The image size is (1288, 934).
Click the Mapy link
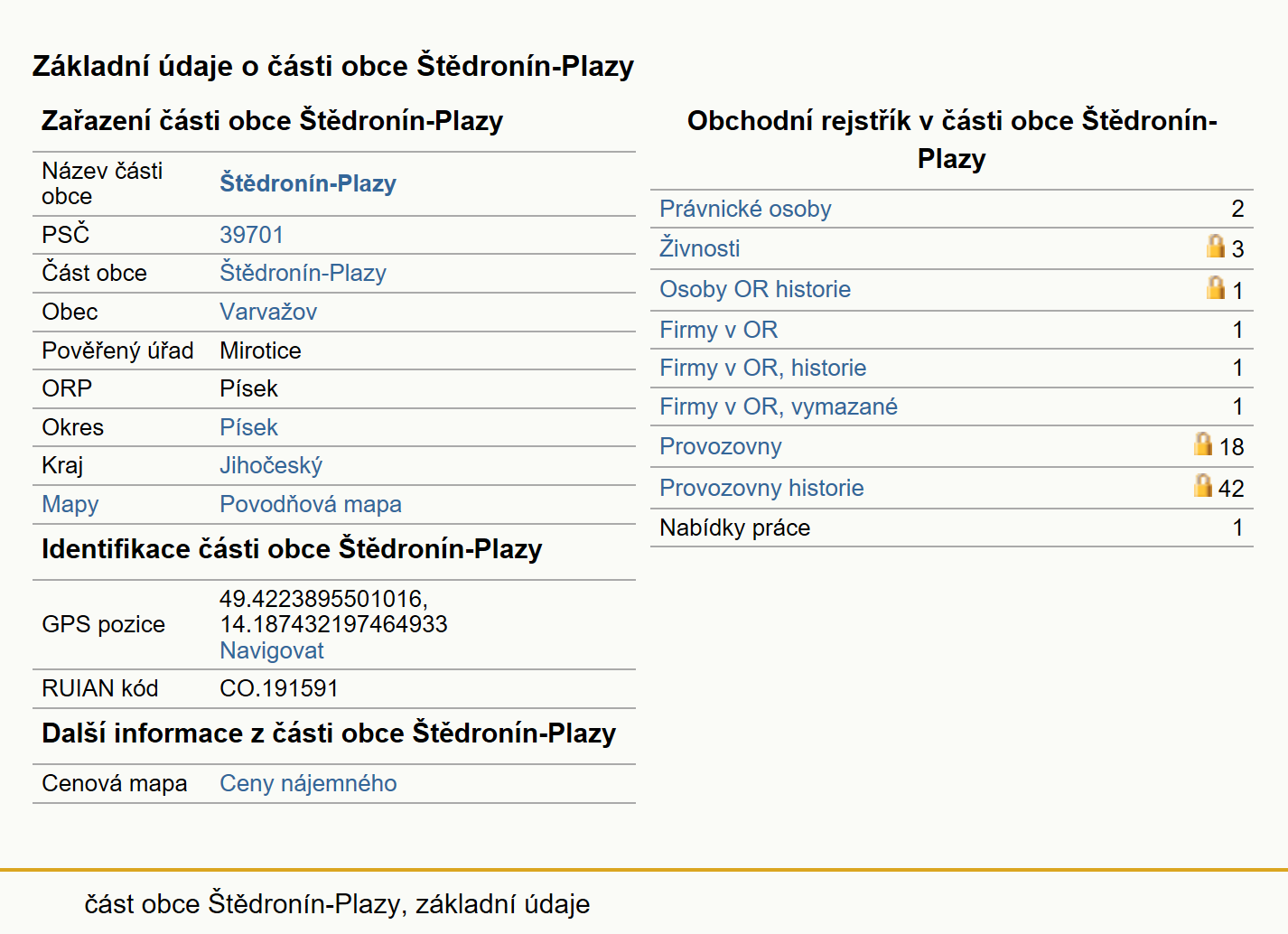pos(70,504)
